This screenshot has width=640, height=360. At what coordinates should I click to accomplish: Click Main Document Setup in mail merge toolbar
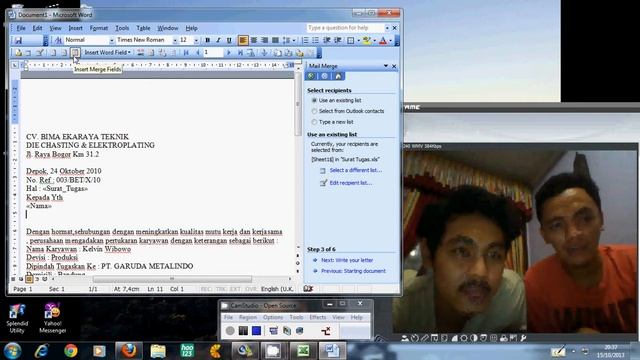click(18, 53)
